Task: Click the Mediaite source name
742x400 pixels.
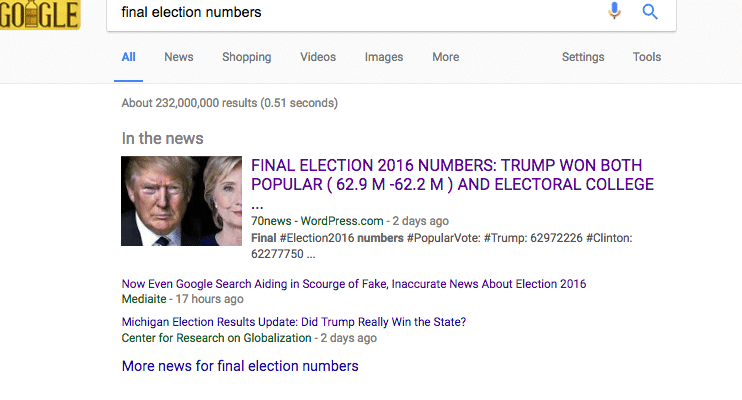Action: click(x=144, y=299)
